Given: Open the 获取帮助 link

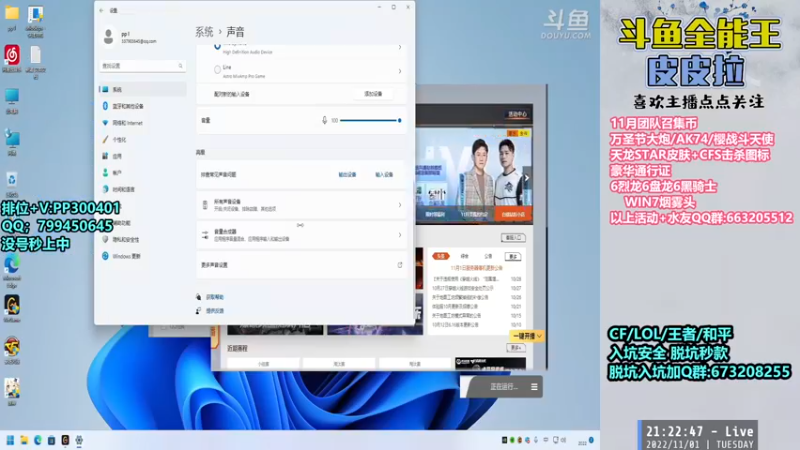Looking at the screenshot, I should point(215,297).
